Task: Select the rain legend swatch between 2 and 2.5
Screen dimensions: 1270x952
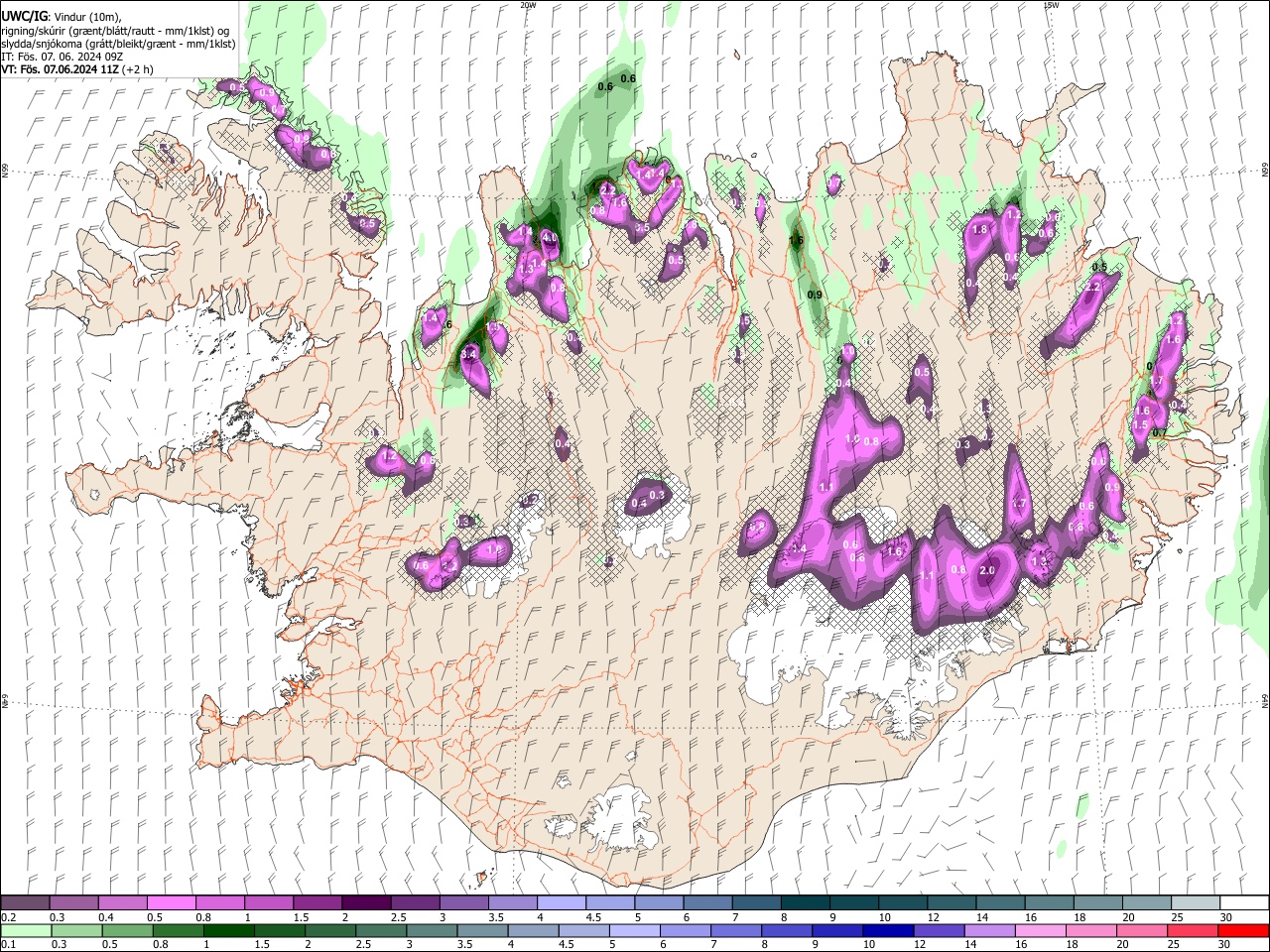Action: coord(329,930)
